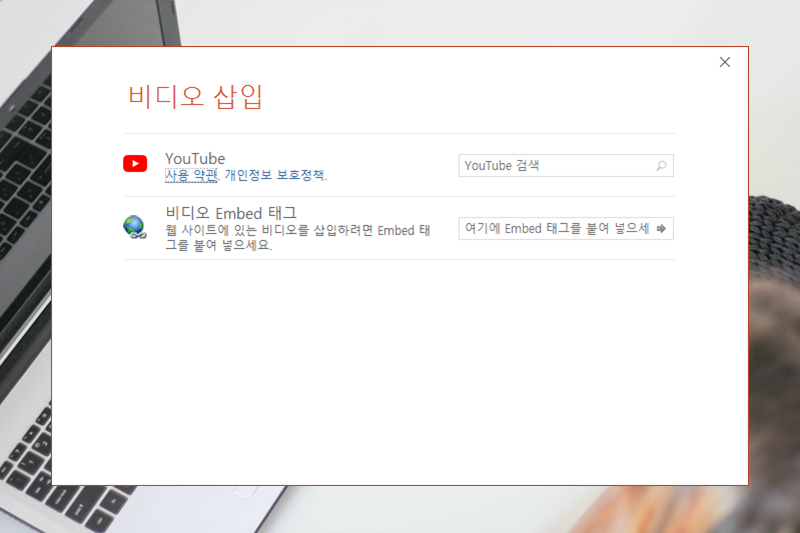Viewport: 800px width, 533px height.
Task: Click the magnifier icon in YouTube search
Action: point(661,166)
